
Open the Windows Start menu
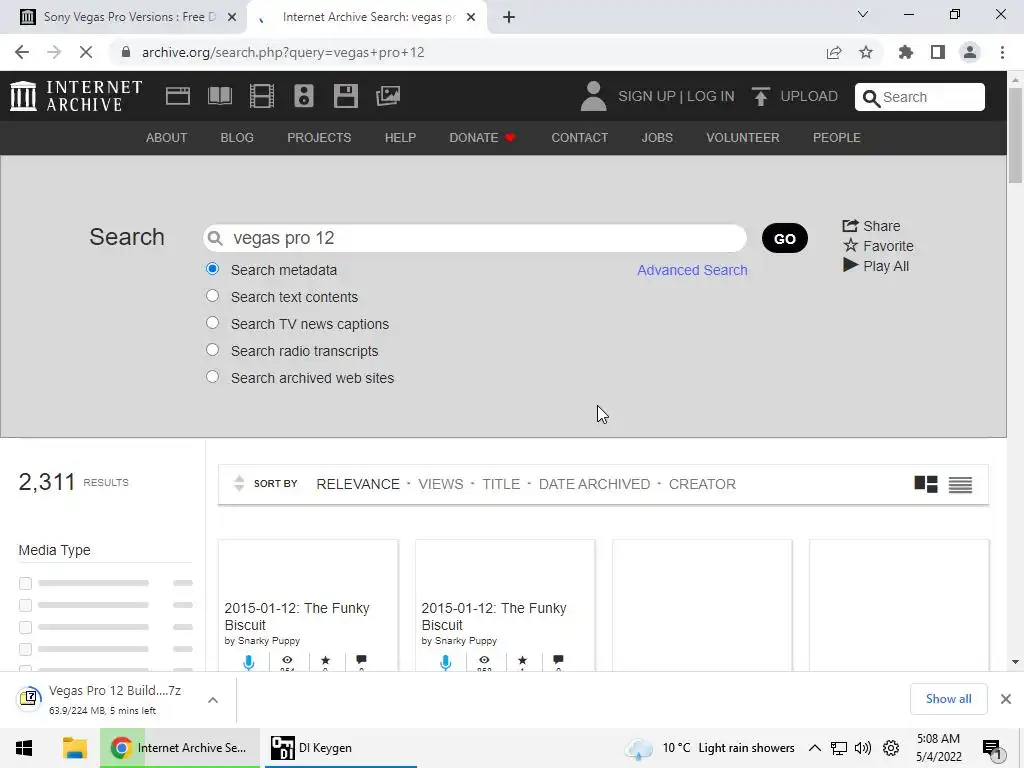click(x=24, y=748)
